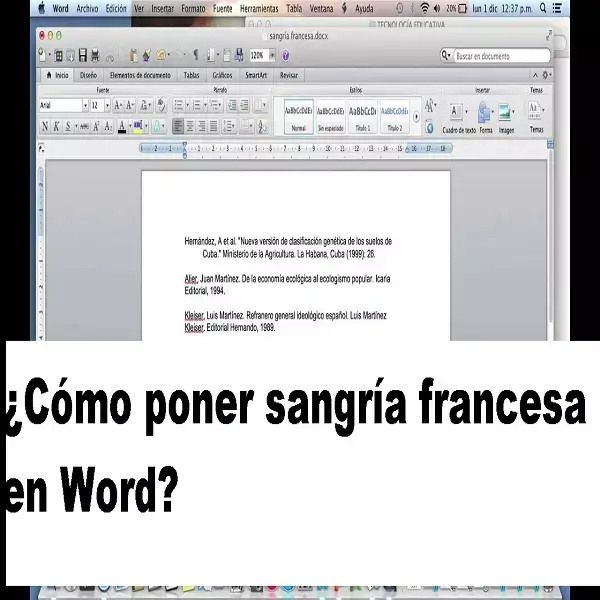The image size is (600, 600).
Task: Open the Media Browser icon
Action: click(x=239, y=55)
